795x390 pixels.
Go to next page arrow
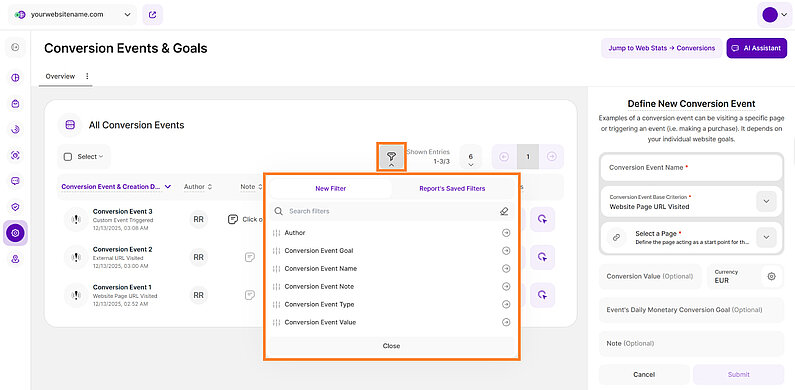point(552,157)
